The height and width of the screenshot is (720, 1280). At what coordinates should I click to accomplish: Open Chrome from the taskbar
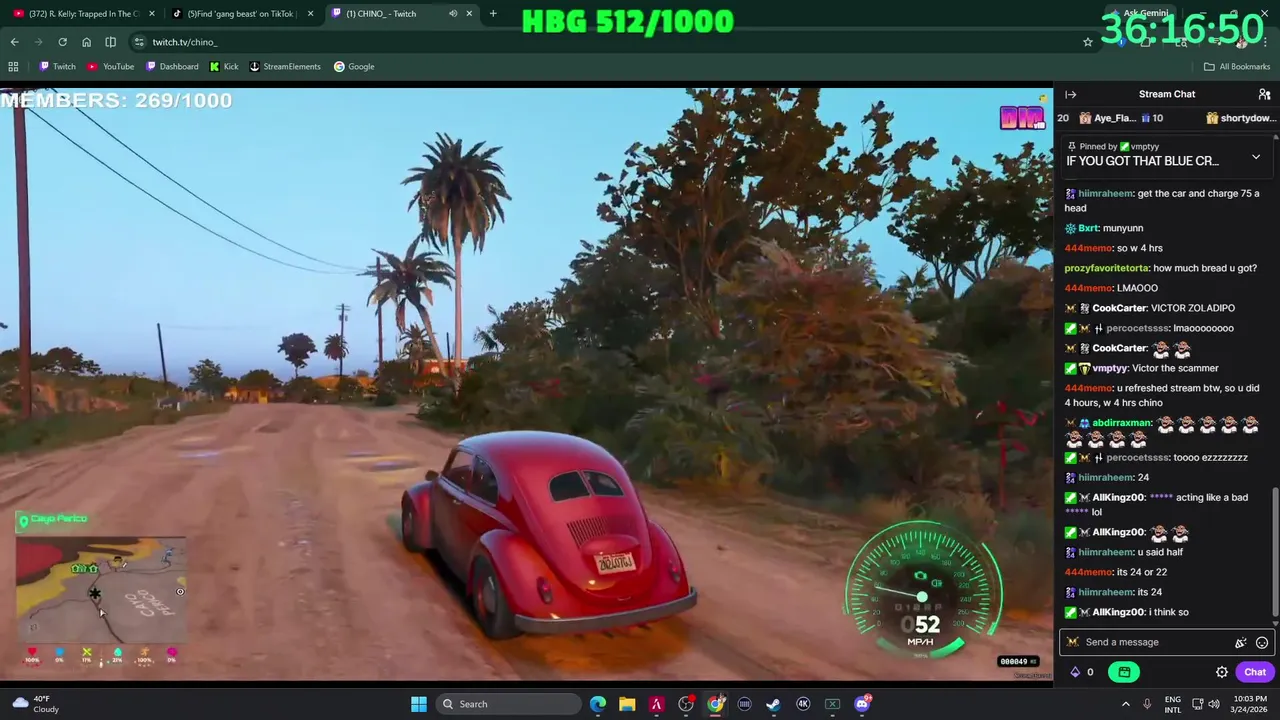tap(715, 704)
